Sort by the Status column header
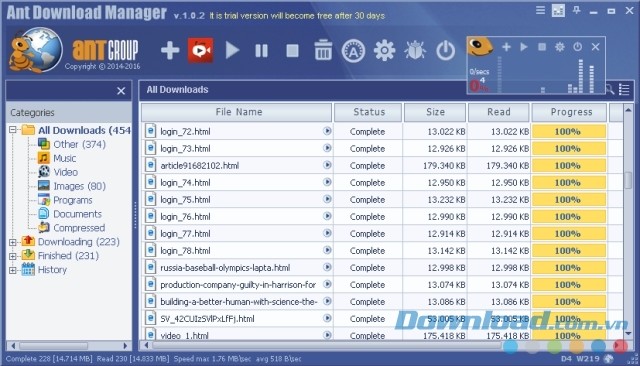This screenshot has width=640, height=366. [x=368, y=112]
